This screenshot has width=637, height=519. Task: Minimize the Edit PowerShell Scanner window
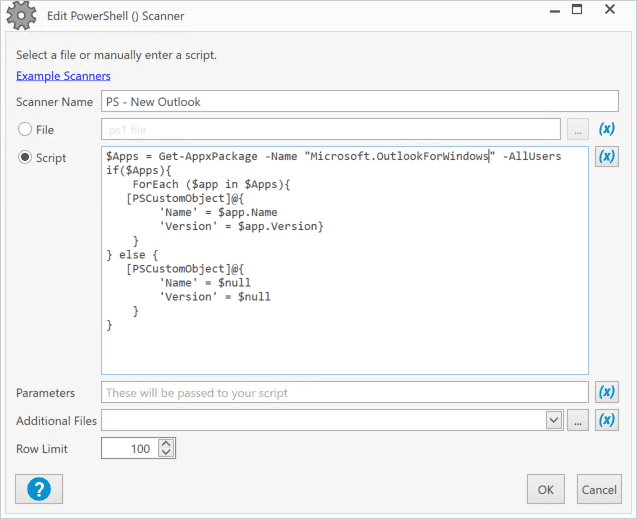click(555, 11)
